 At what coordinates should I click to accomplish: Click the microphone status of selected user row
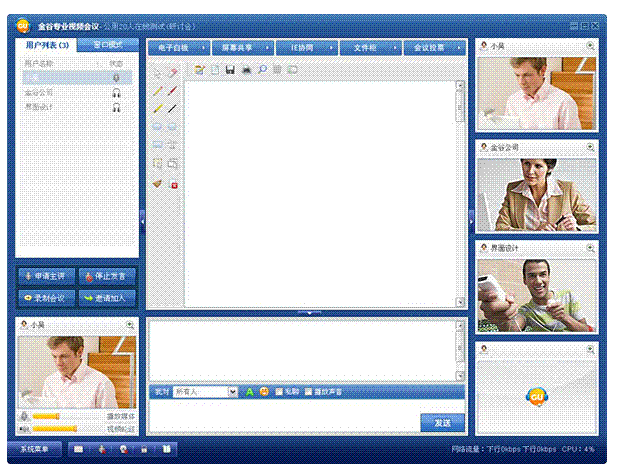coord(116,78)
